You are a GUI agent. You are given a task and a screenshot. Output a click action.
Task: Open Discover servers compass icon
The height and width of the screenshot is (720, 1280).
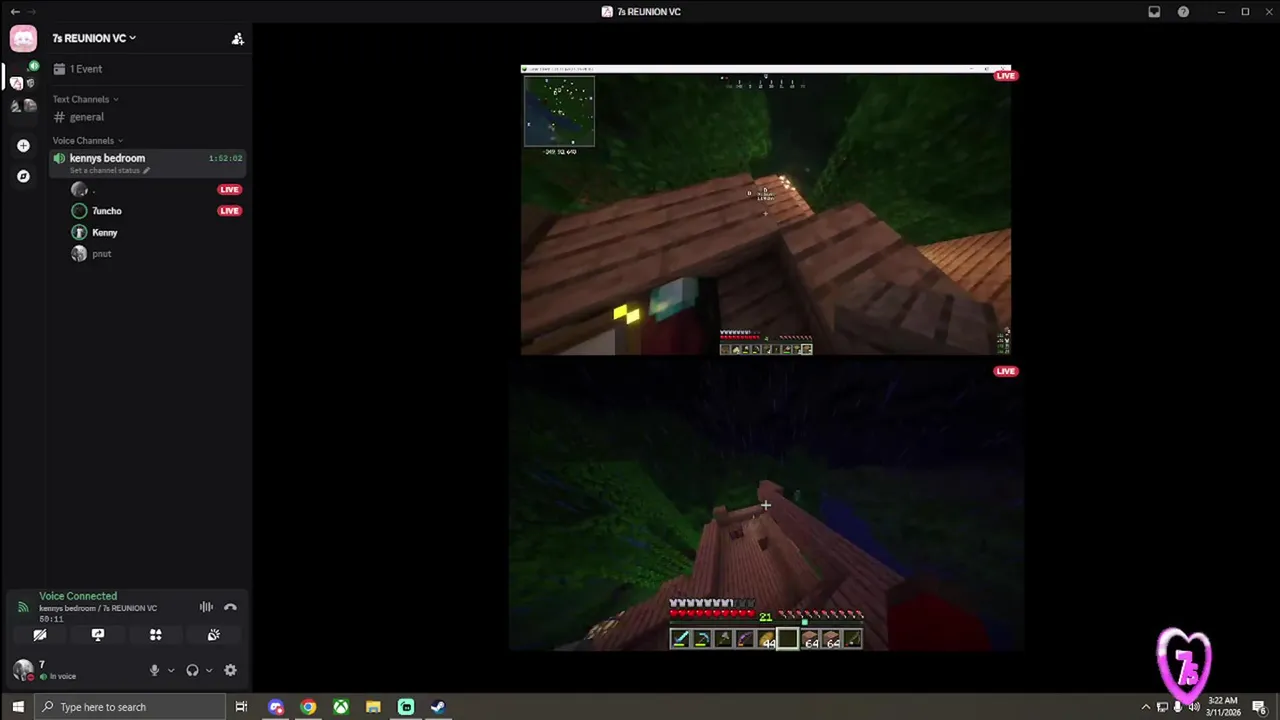23,176
